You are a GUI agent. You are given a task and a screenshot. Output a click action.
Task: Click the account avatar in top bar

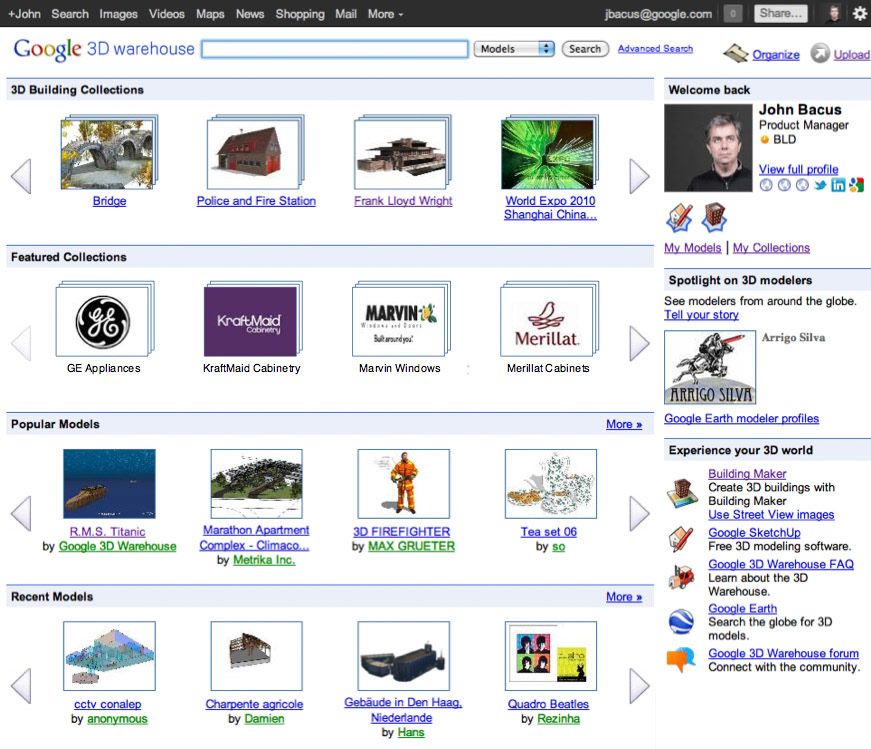coord(833,13)
